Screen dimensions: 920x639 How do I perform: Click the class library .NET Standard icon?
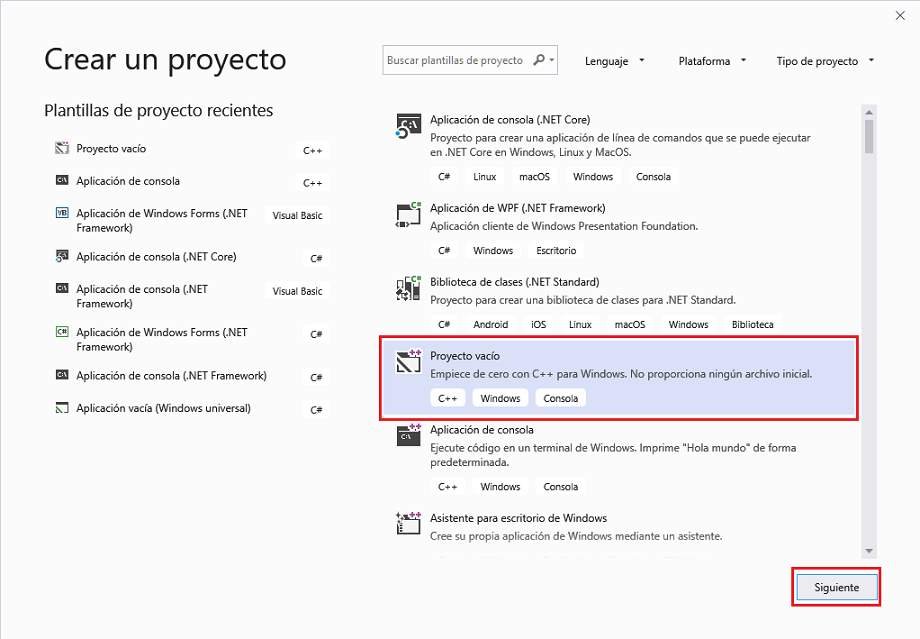click(x=408, y=288)
